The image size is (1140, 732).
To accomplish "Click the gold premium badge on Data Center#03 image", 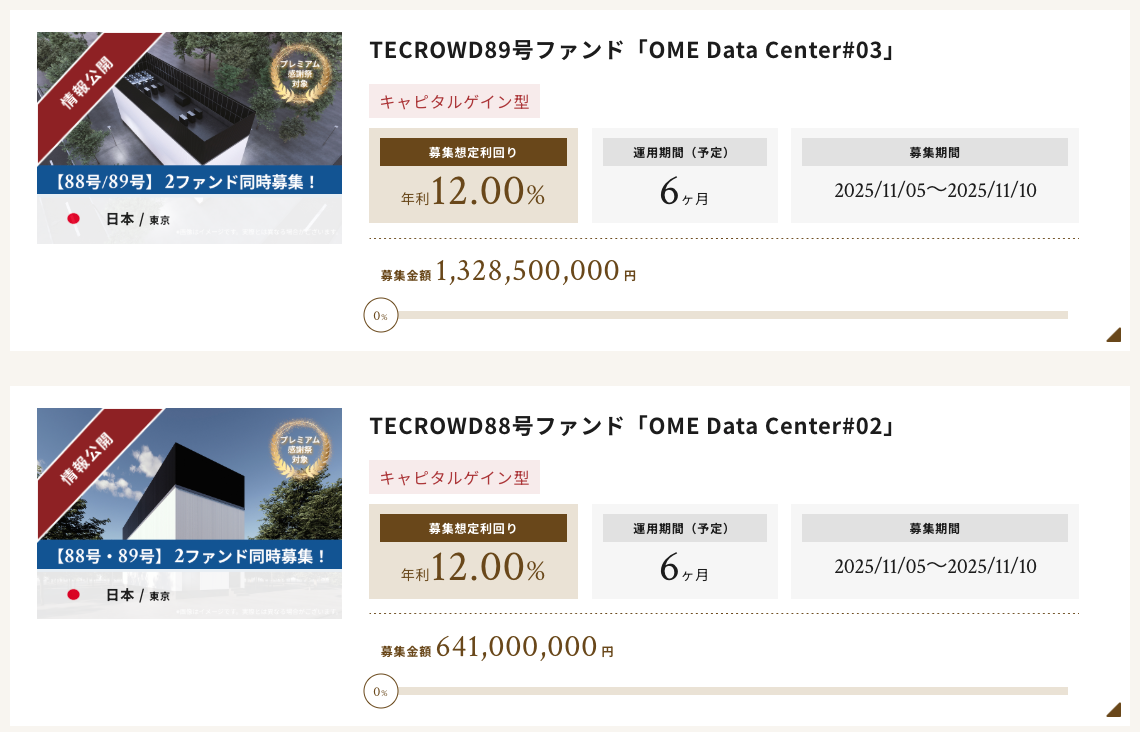I will tap(298, 77).
